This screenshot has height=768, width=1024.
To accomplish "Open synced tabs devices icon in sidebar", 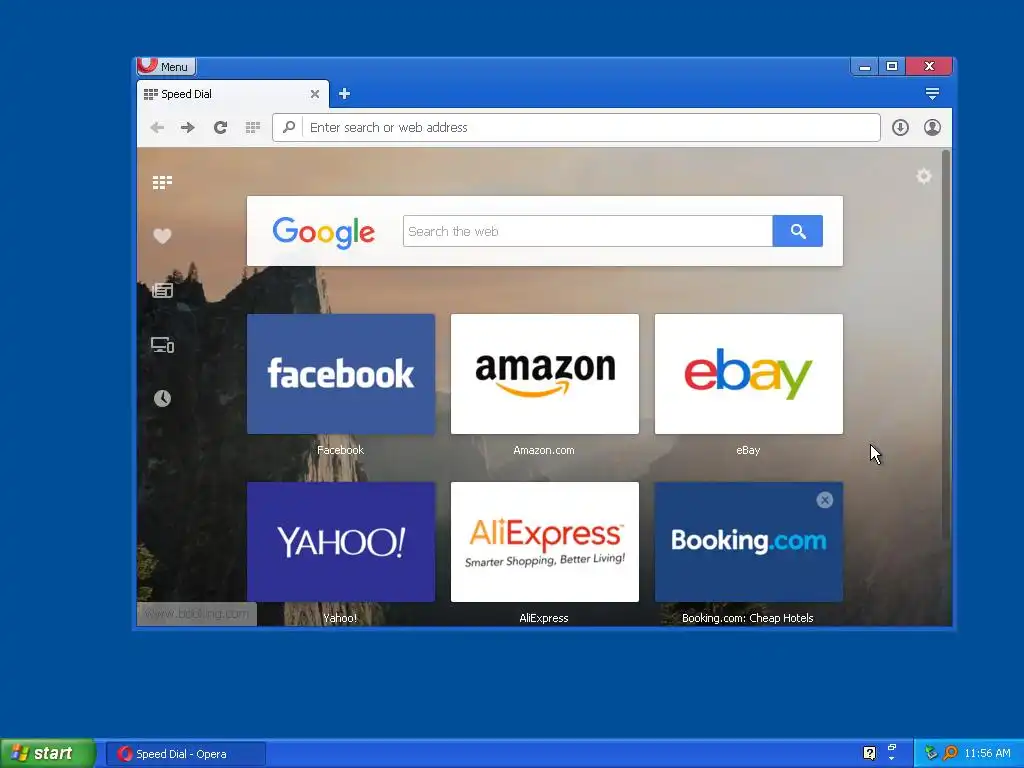I will point(162,345).
